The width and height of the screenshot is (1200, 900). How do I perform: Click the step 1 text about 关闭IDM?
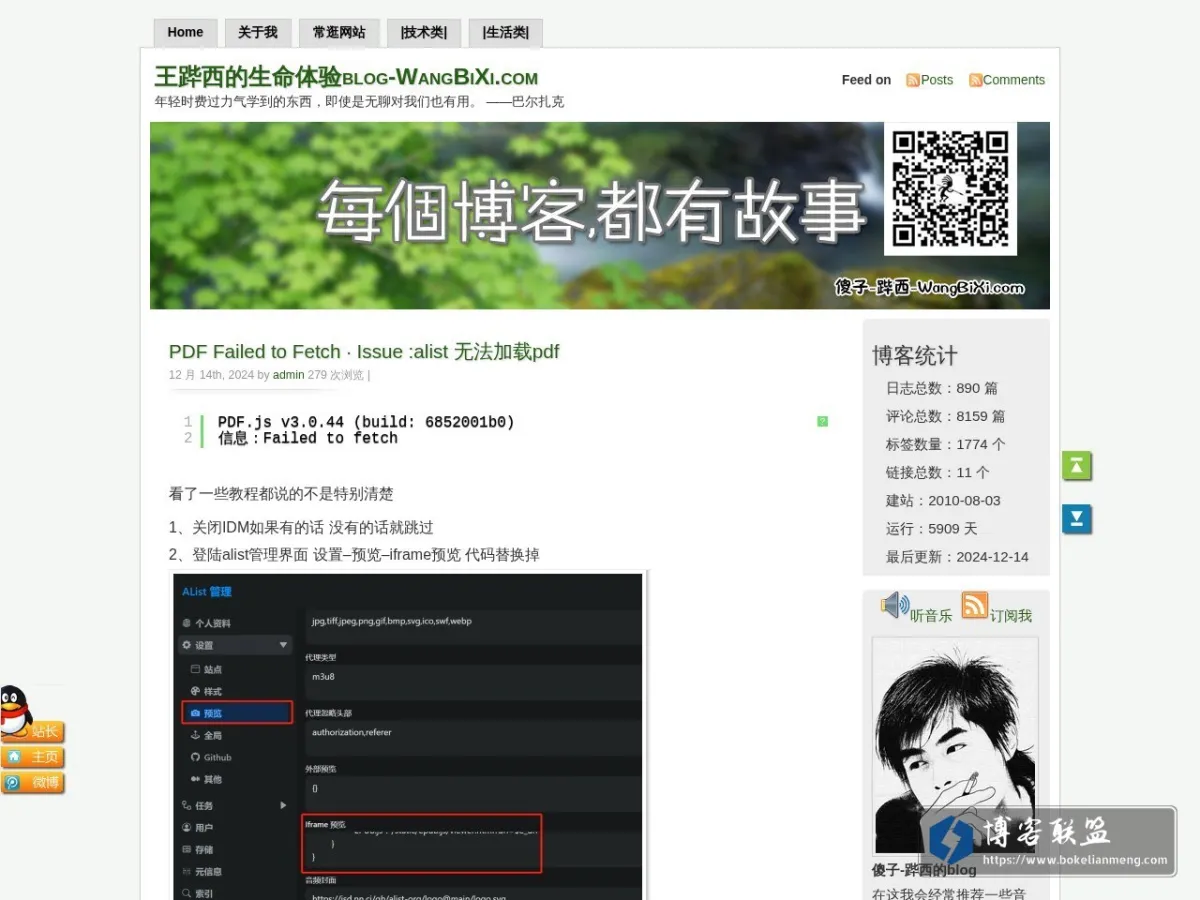click(x=301, y=527)
